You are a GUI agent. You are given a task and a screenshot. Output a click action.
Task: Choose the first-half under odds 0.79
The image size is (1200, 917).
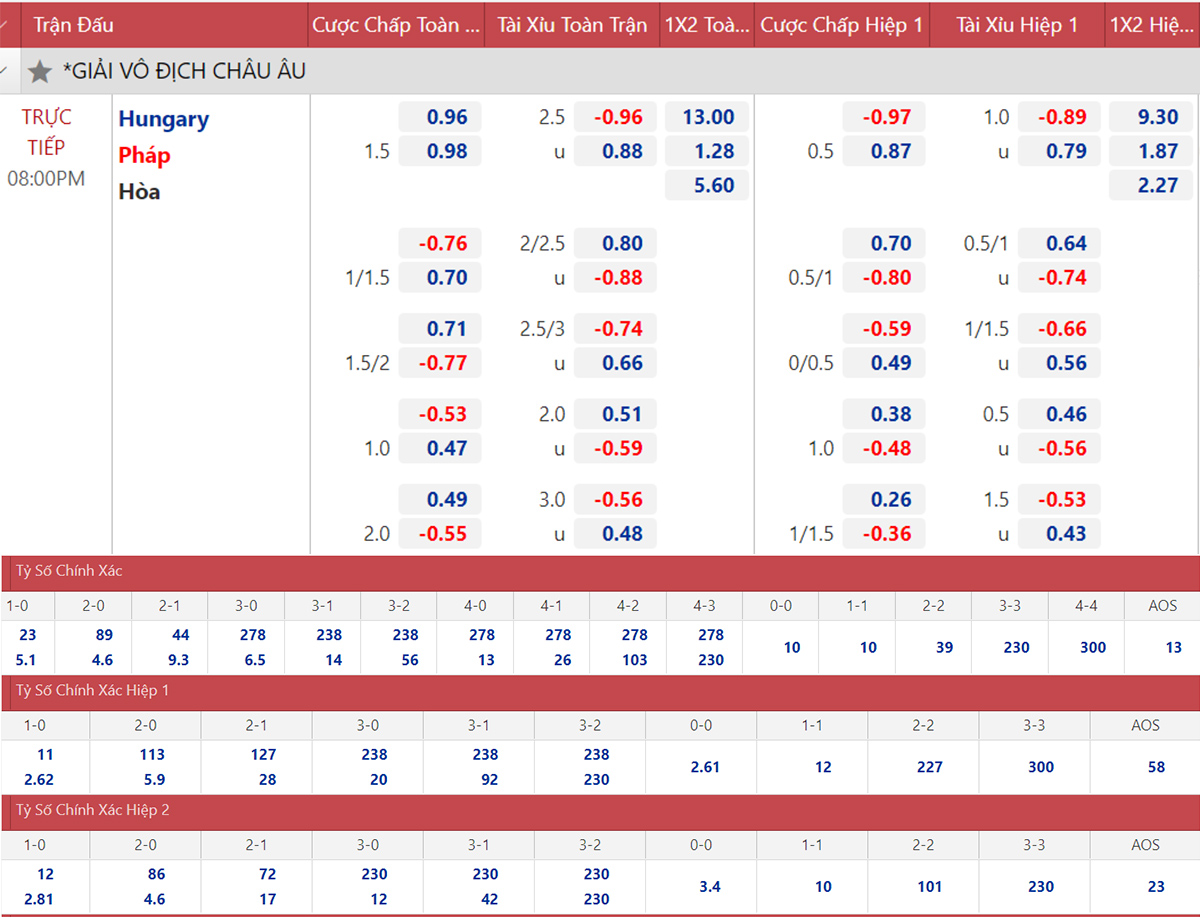point(1060,152)
